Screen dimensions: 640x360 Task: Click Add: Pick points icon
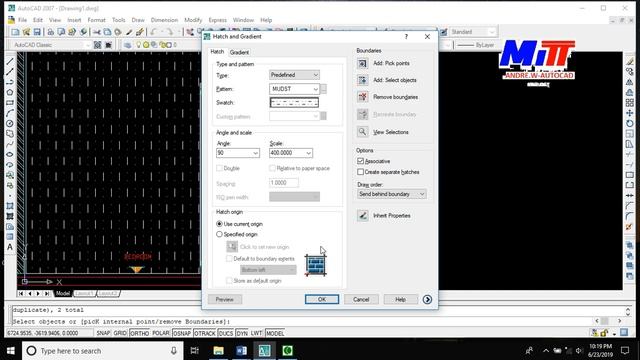(362, 63)
